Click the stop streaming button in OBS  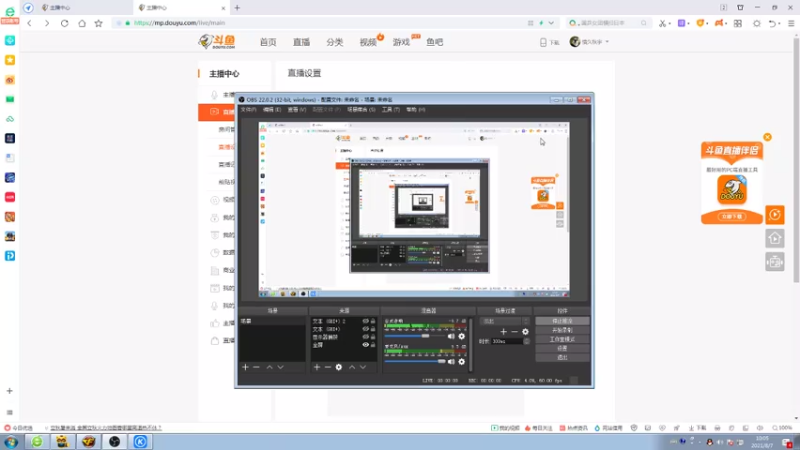[x=562, y=321]
